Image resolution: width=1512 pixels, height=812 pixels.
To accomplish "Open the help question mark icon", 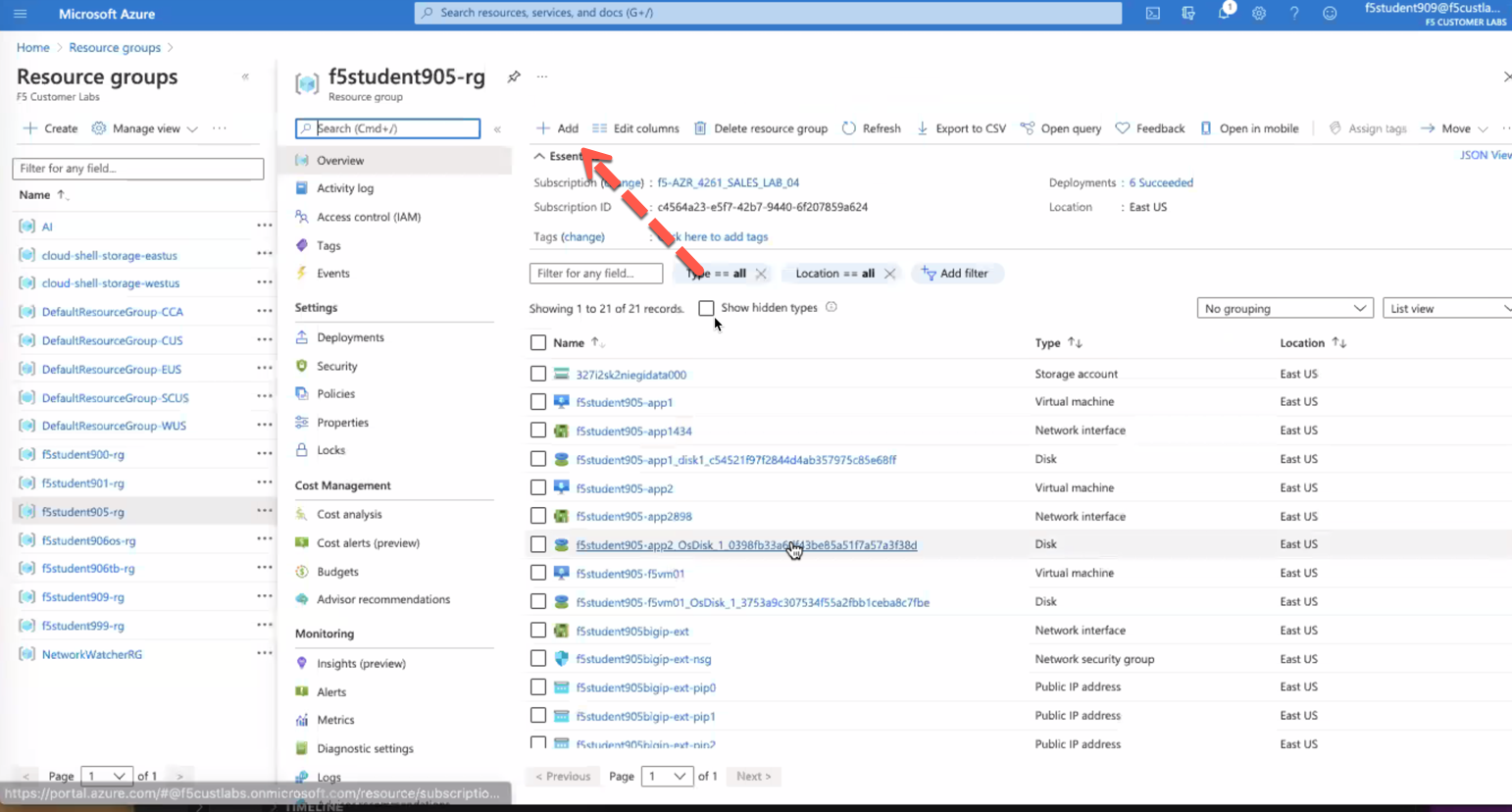I will 1294,14.
